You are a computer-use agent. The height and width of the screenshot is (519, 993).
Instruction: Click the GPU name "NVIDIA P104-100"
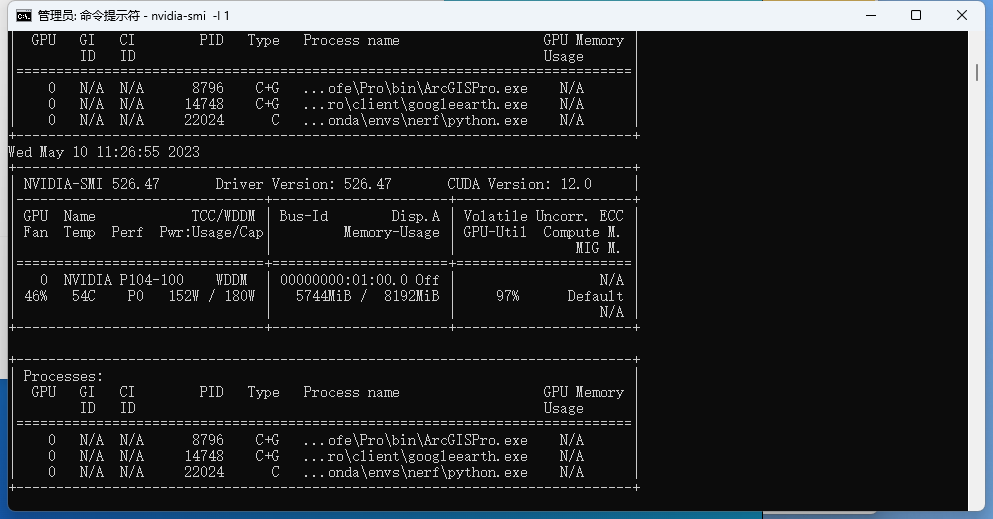click(123, 280)
